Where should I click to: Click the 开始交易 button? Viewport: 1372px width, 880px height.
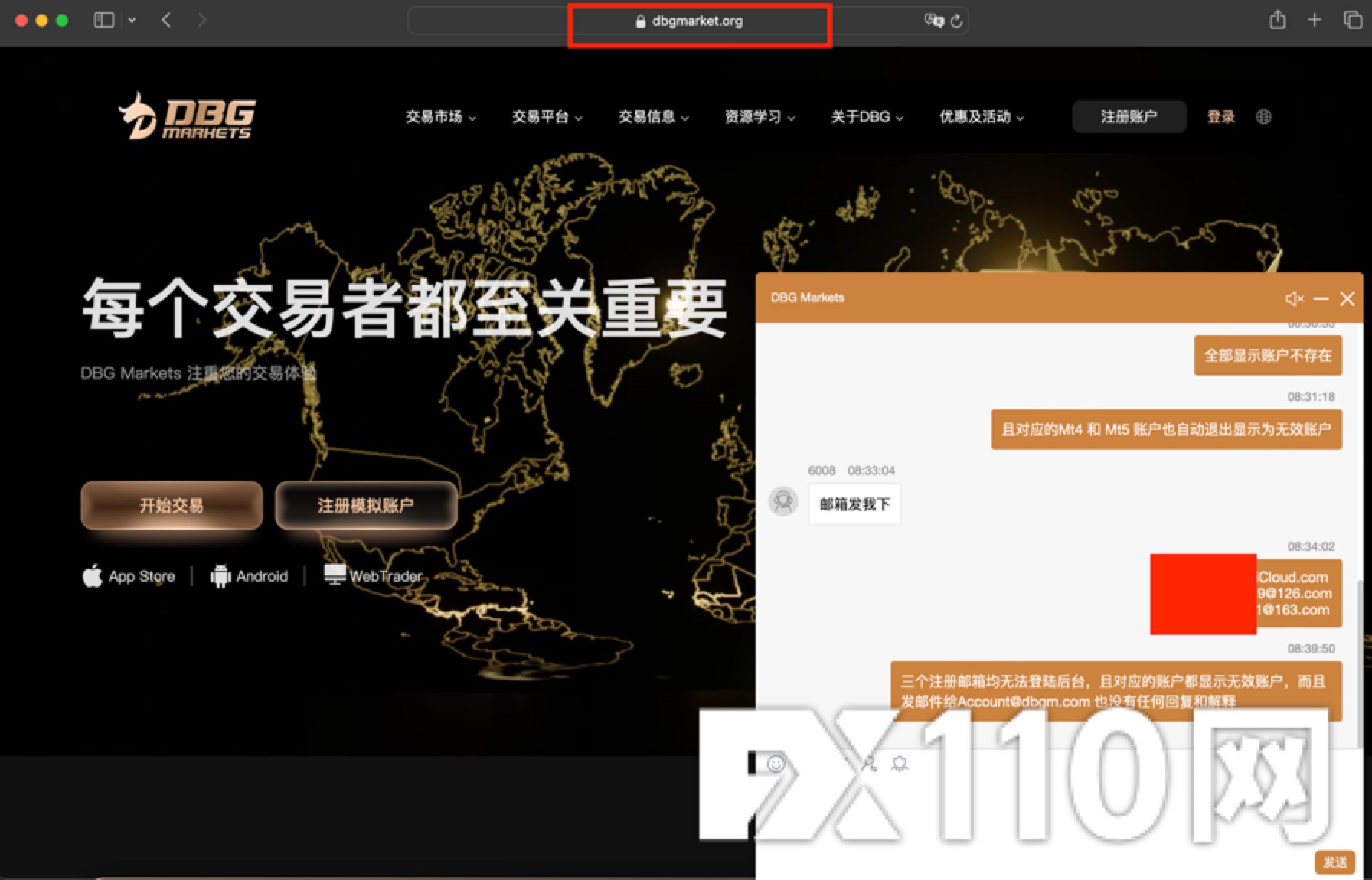point(171,505)
